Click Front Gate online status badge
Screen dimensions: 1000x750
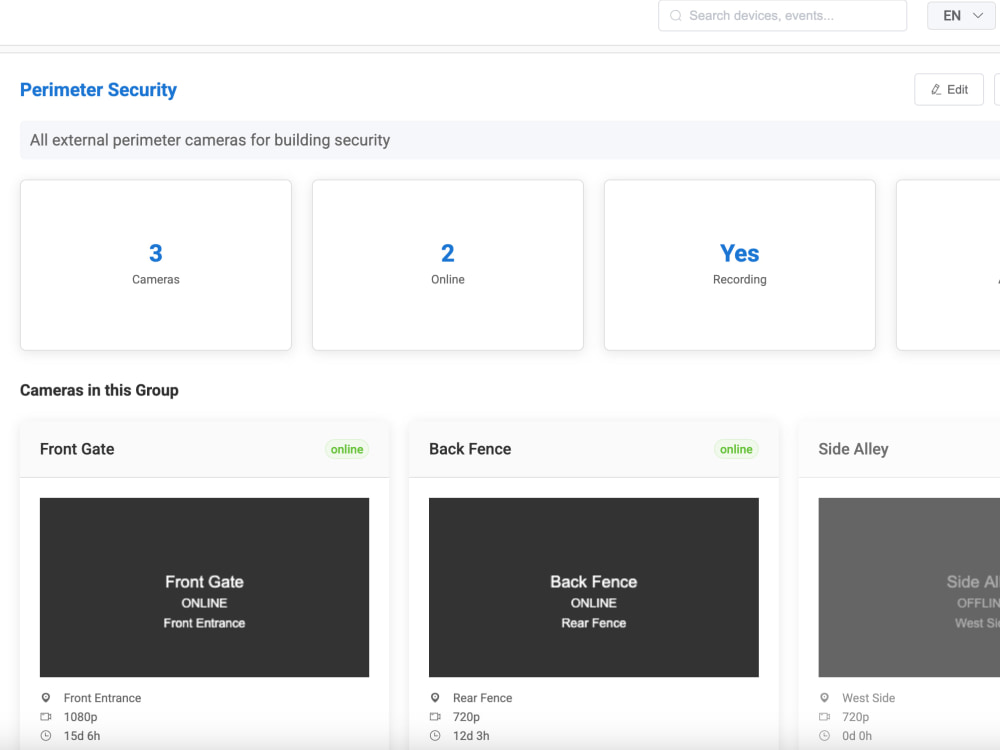click(347, 449)
